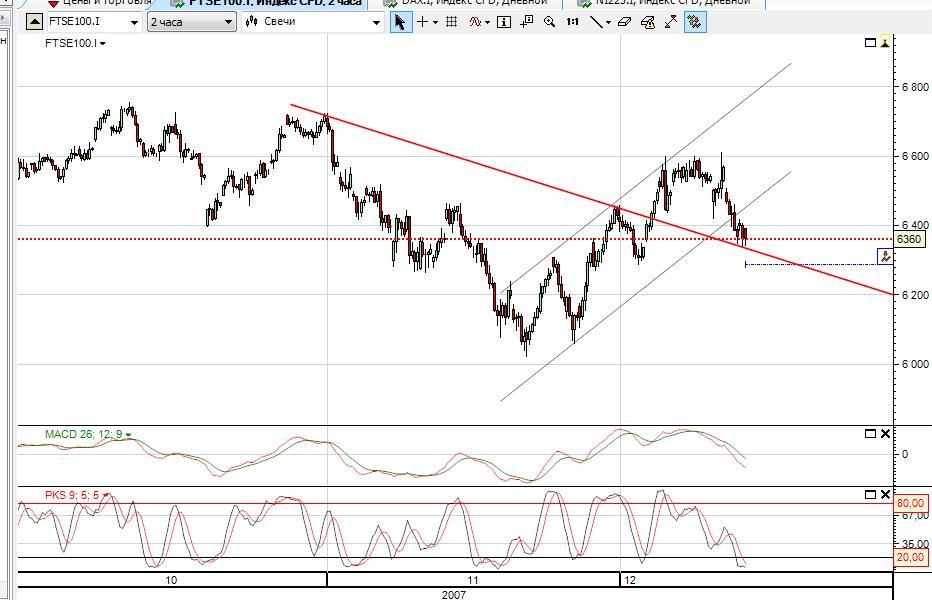The image size is (932, 600).
Task: Select the trend line drawing tool
Action: pyautogui.click(x=596, y=22)
